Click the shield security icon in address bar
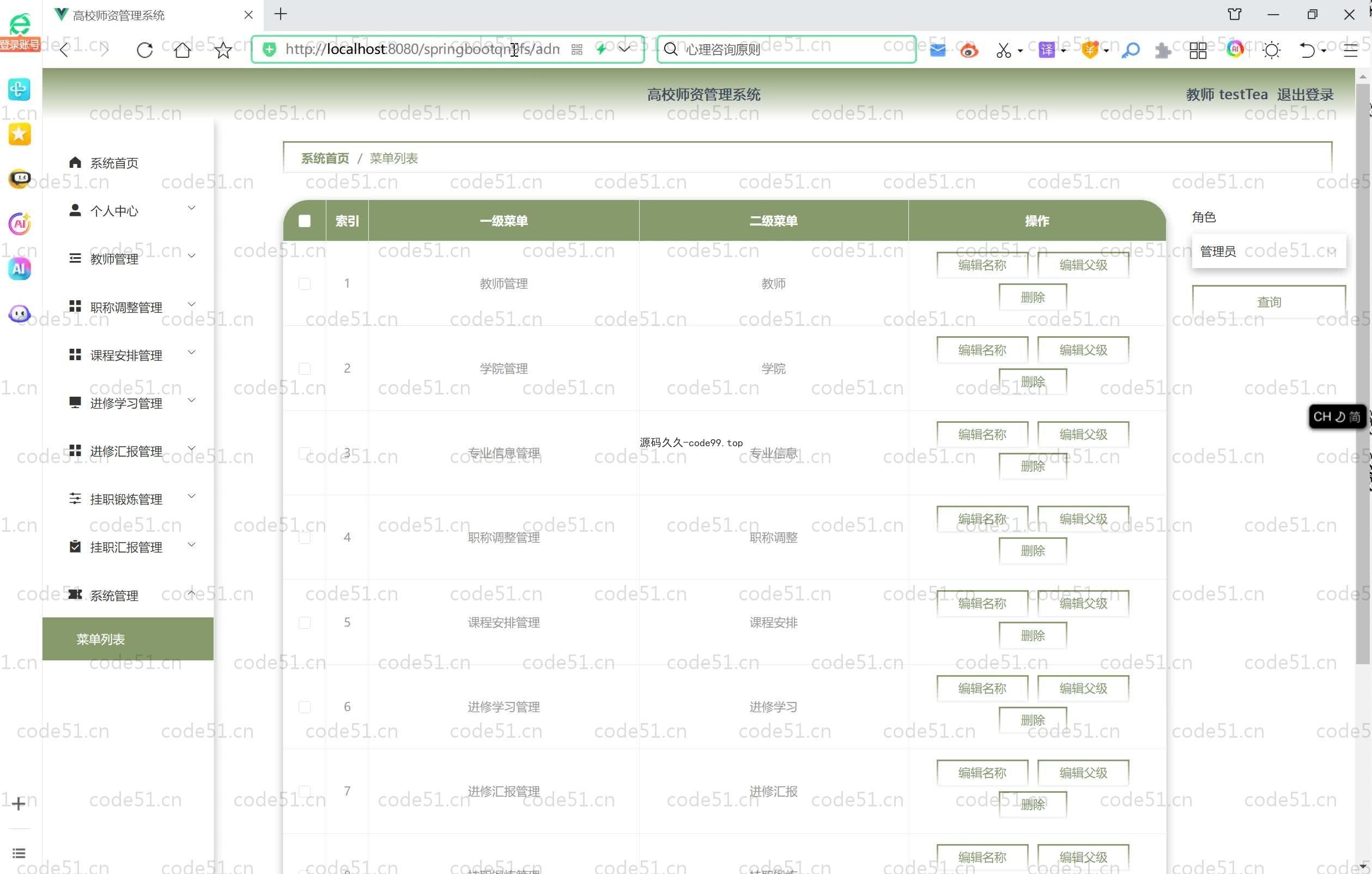Image resolution: width=1372 pixels, height=874 pixels. coord(269,50)
